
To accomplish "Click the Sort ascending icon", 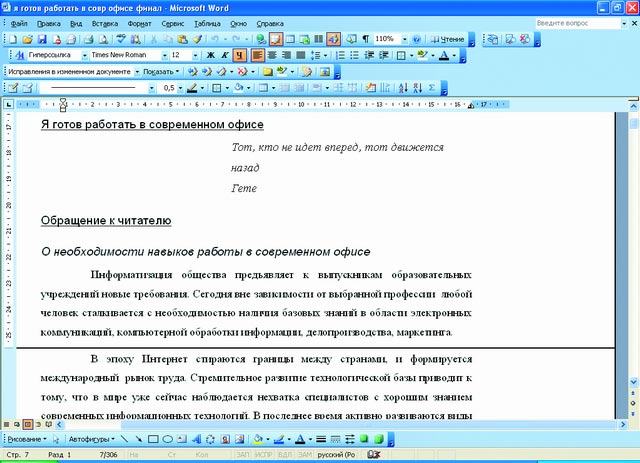I will pos(403,87).
